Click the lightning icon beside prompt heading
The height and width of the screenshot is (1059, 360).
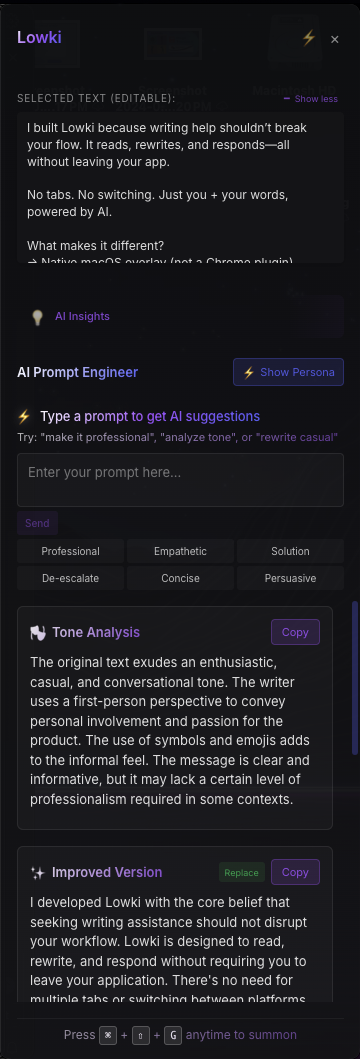pyautogui.click(x=24, y=417)
